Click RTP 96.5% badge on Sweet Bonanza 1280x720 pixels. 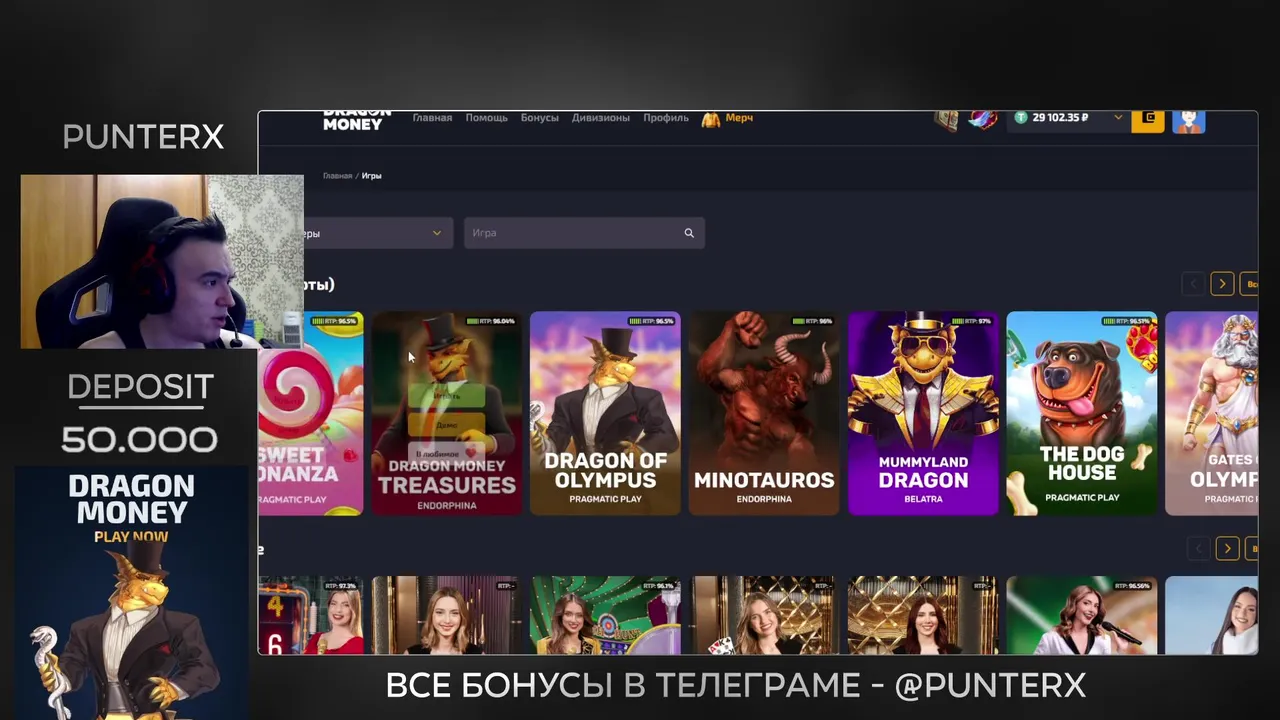(334, 321)
